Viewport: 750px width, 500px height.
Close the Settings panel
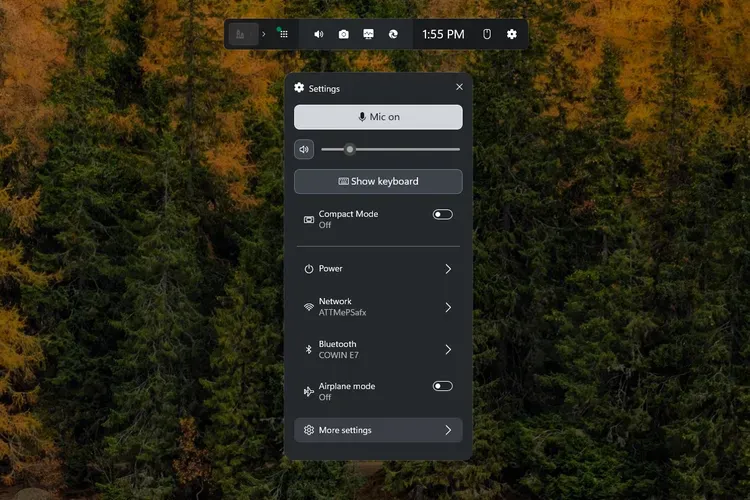coord(460,88)
